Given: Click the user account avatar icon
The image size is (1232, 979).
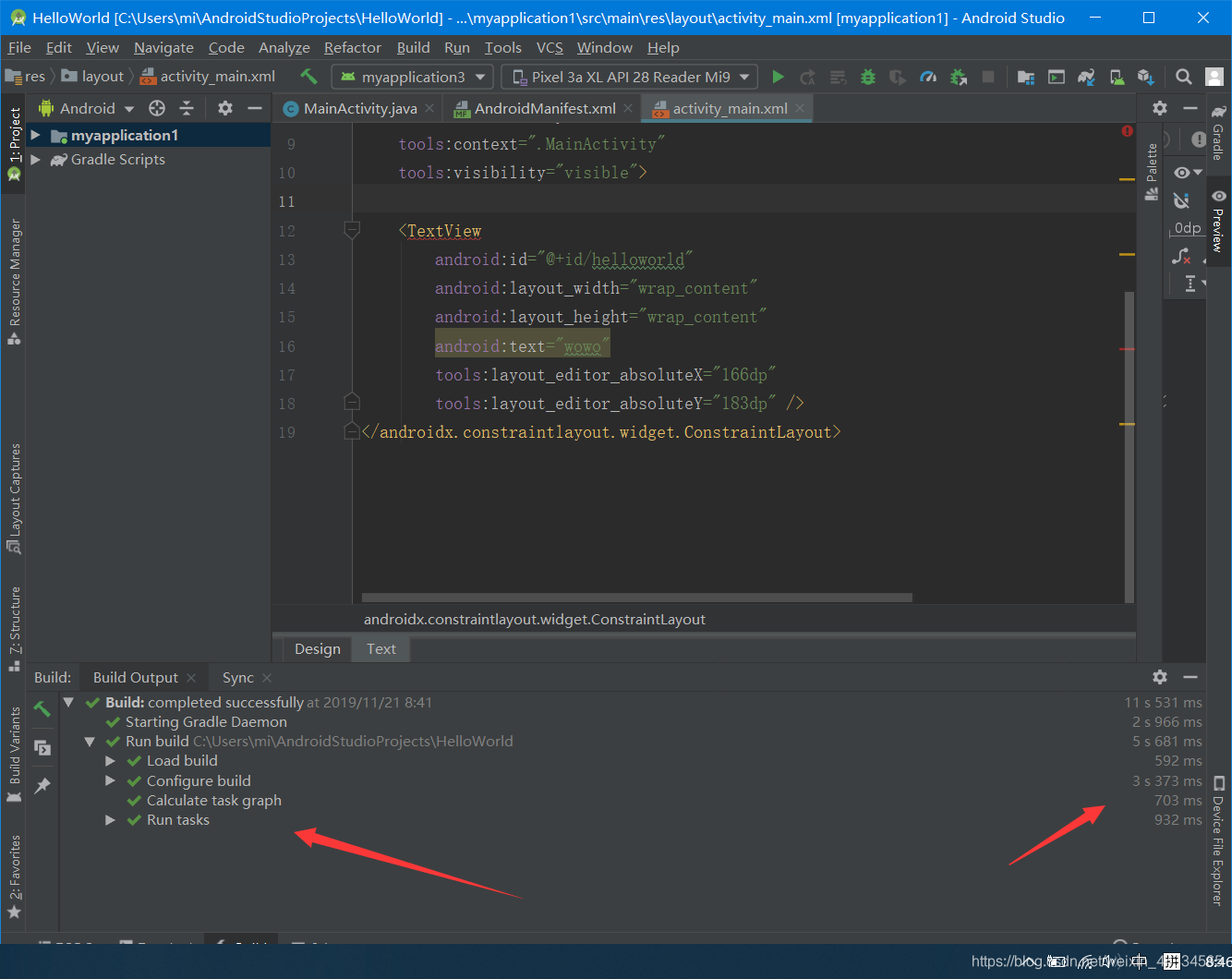Looking at the screenshot, I should coord(1214,77).
